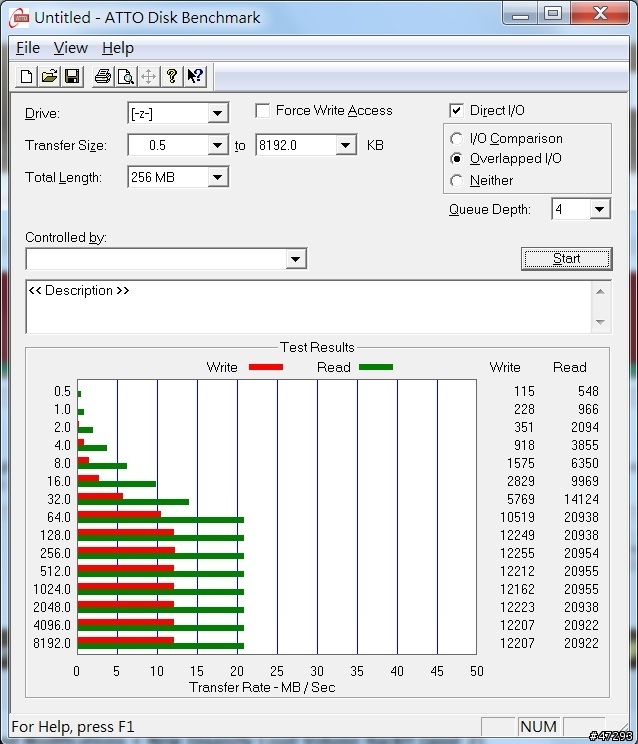638x744 pixels.
Task: Click the 1024.0 transfer size label
Action: point(52,589)
